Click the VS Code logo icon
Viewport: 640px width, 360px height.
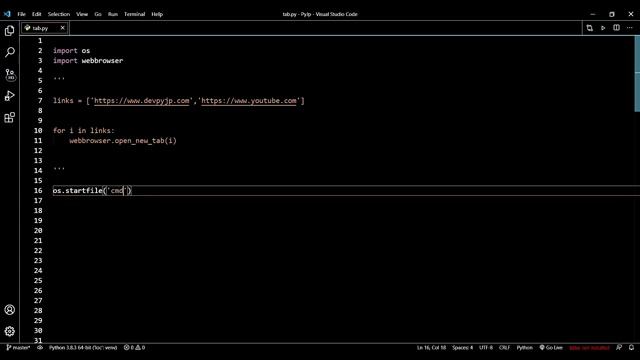(x=7, y=14)
